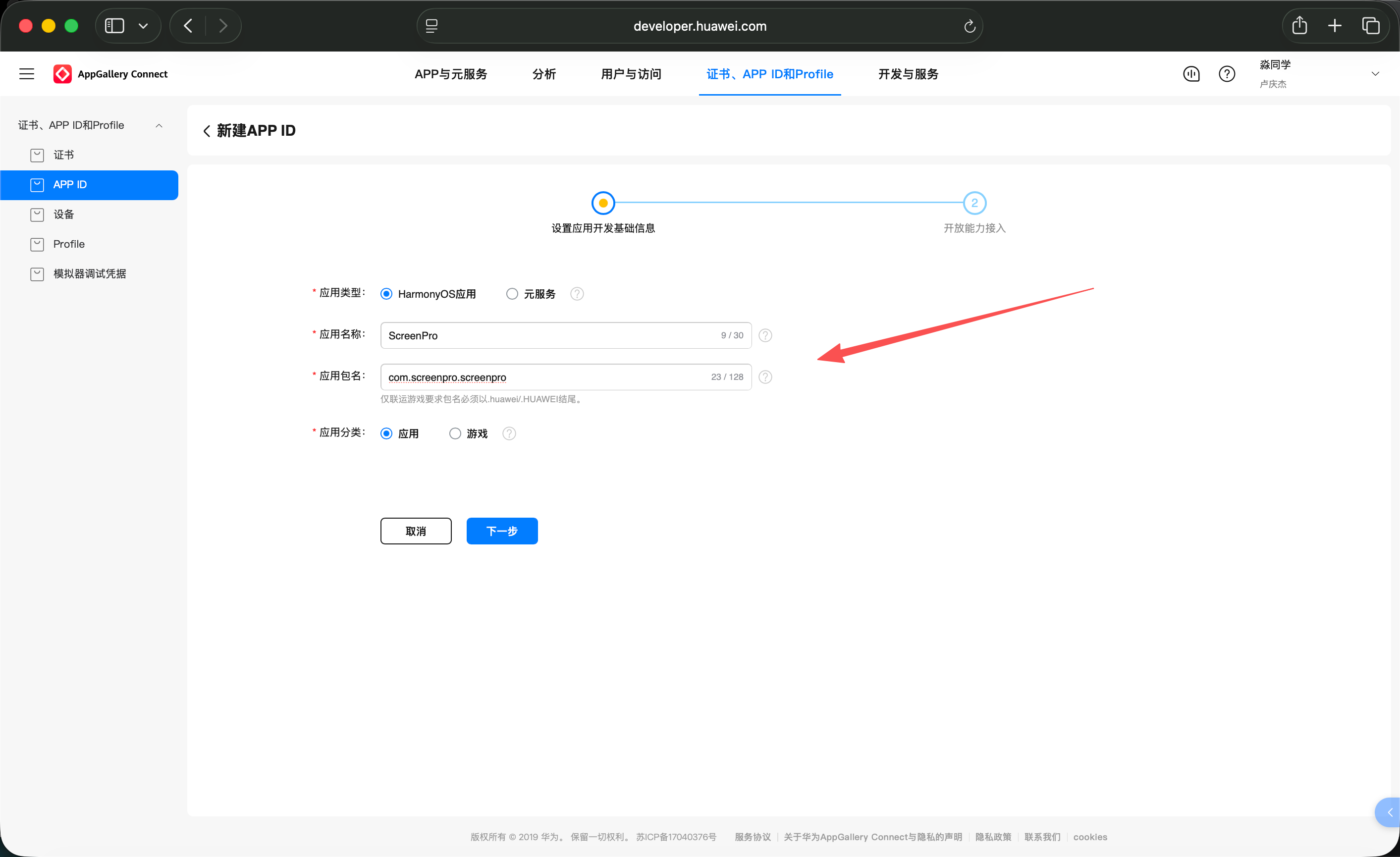The height and width of the screenshot is (857, 1400).
Task: Click 下一步 to proceed
Action: [x=502, y=531]
